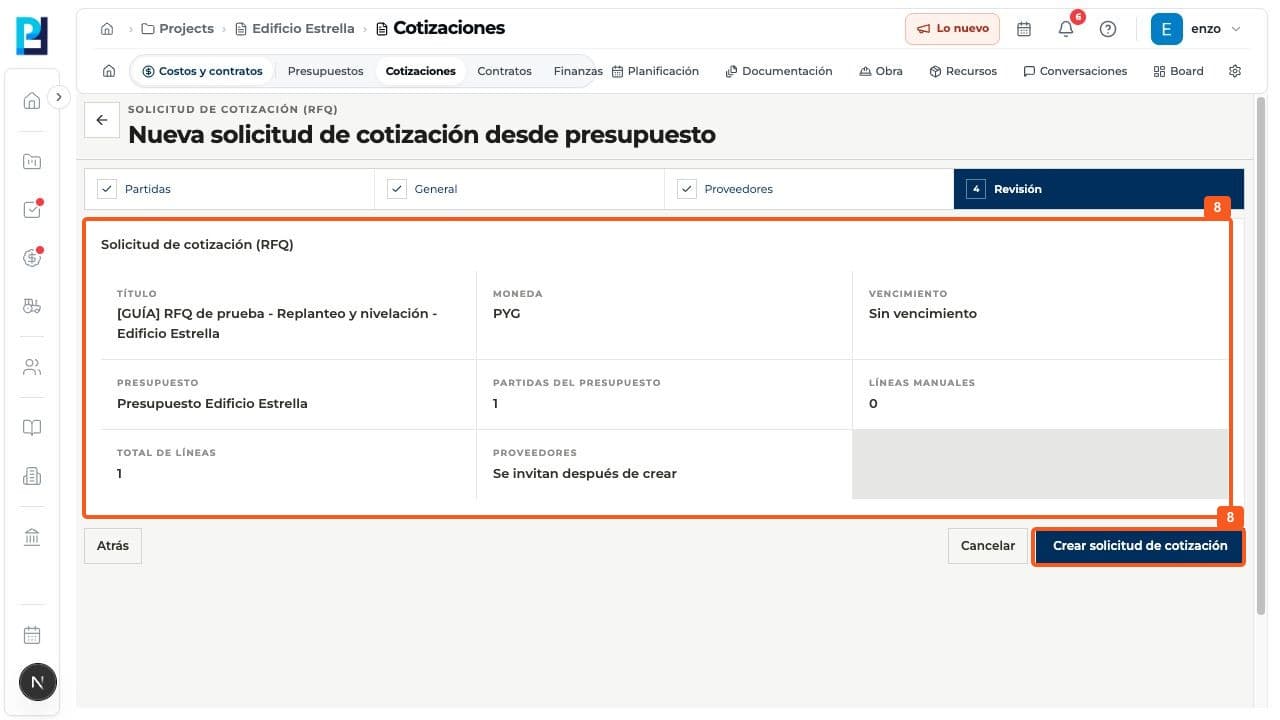Open the Lo nuevo announcements button

point(953,29)
